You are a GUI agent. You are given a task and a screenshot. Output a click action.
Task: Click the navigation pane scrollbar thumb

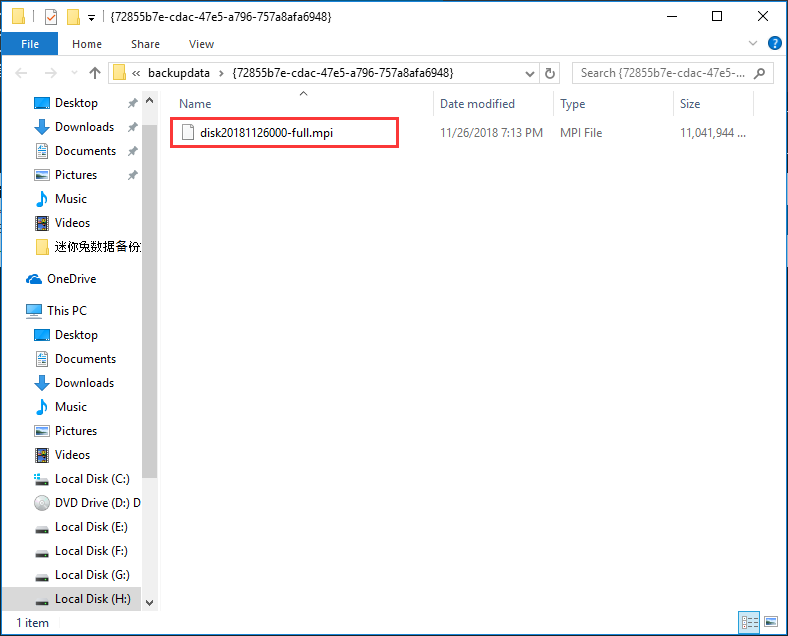point(149,300)
